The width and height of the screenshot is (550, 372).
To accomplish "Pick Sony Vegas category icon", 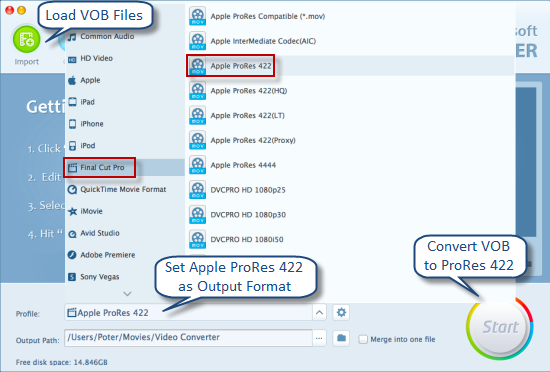I will click(x=72, y=277).
